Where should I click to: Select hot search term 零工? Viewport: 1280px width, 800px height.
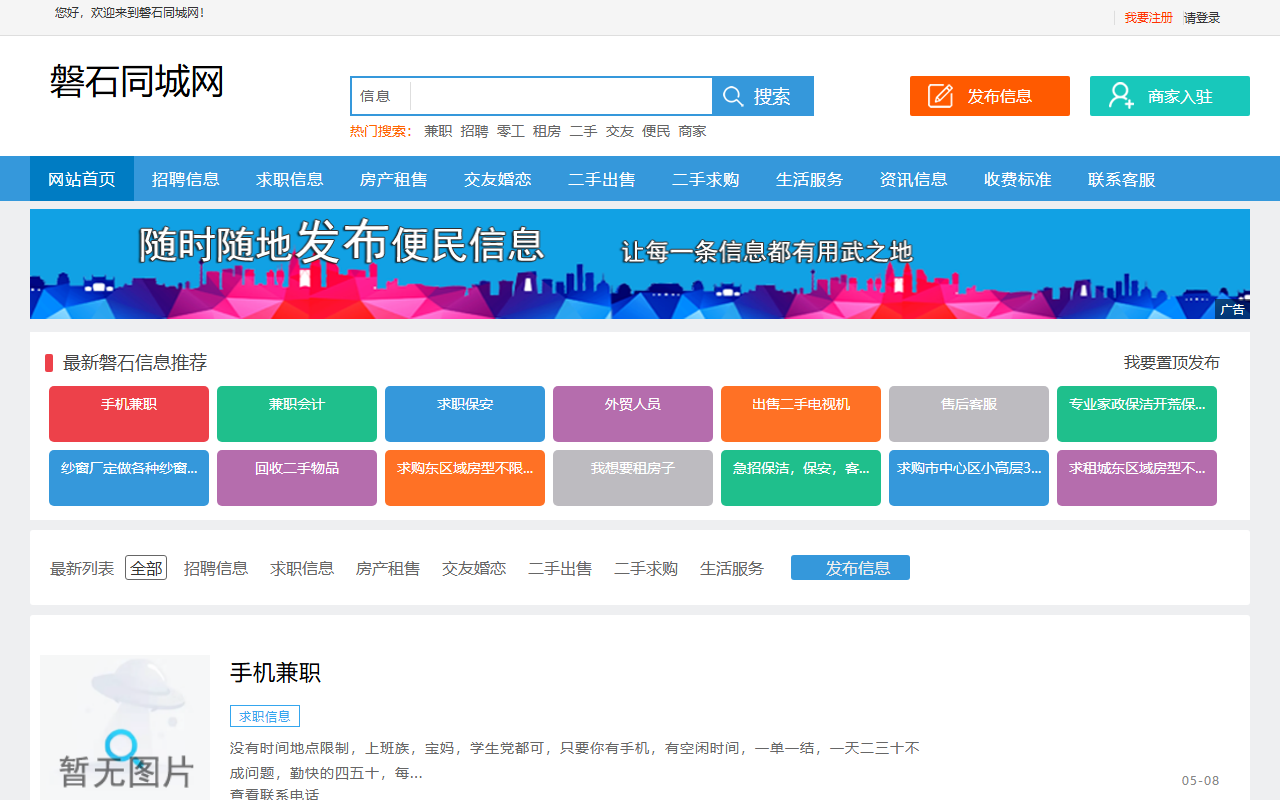pyautogui.click(x=510, y=131)
